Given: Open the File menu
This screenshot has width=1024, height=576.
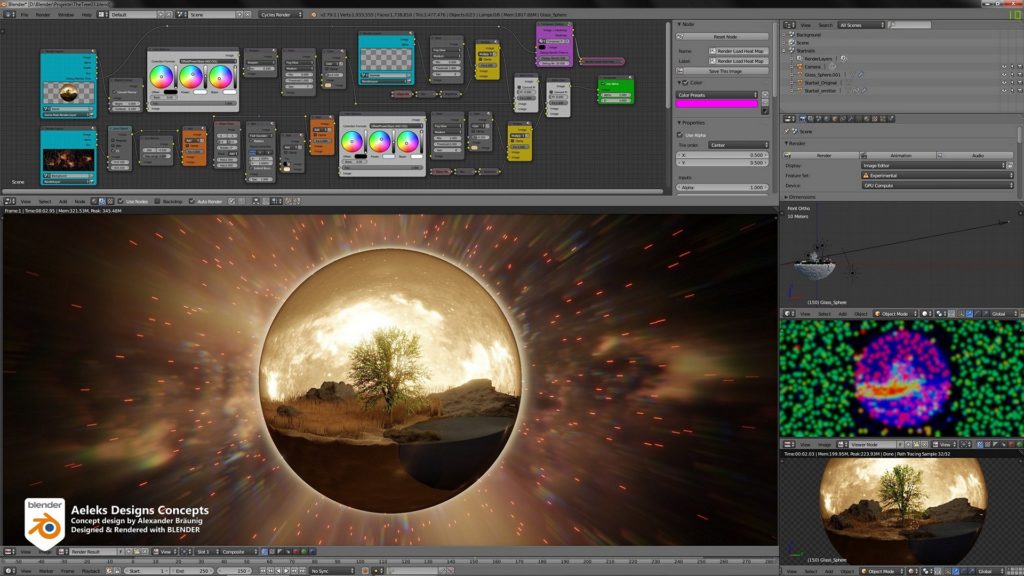Looking at the screenshot, I should point(24,14).
